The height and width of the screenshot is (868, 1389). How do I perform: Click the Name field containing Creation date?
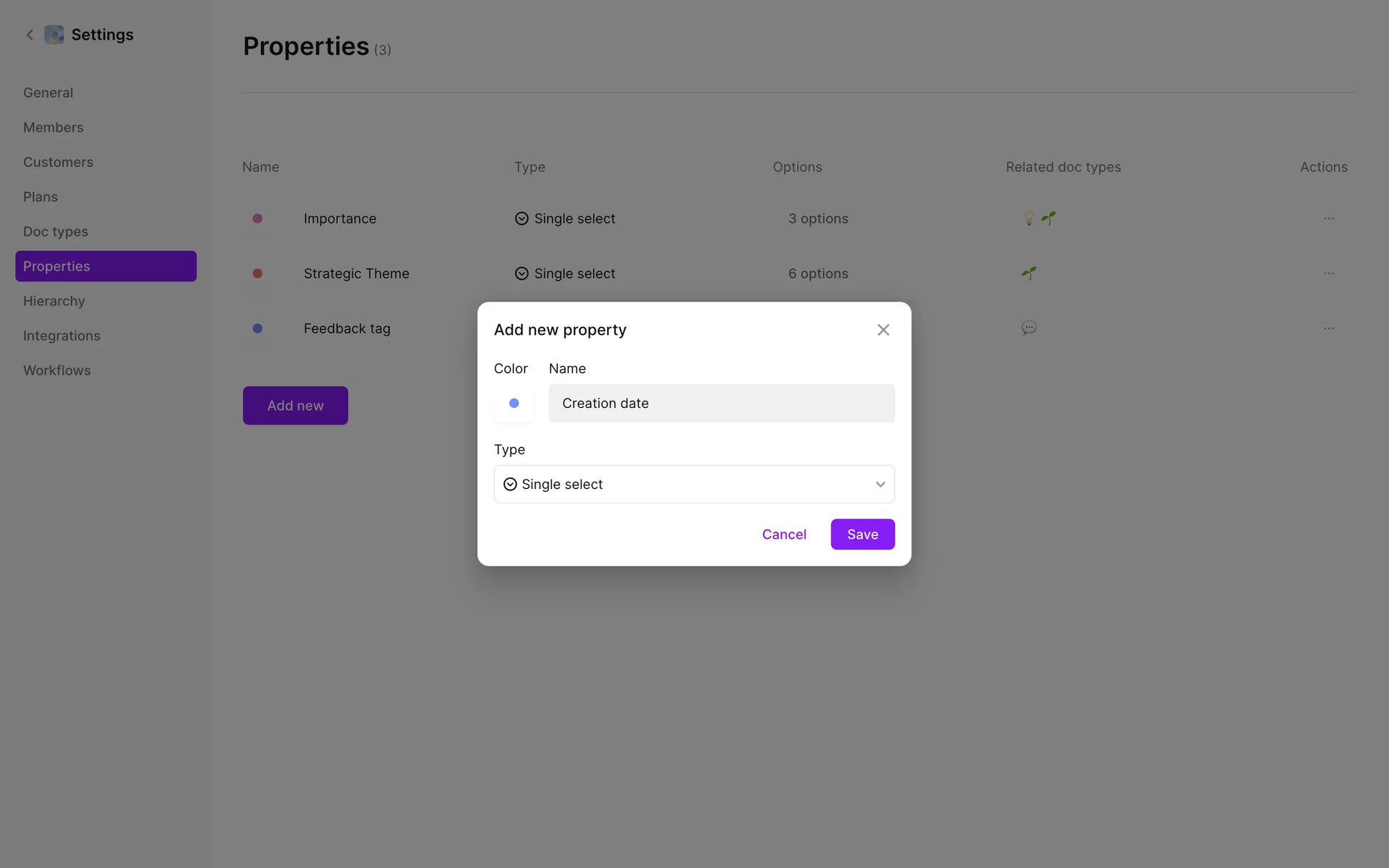point(721,404)
